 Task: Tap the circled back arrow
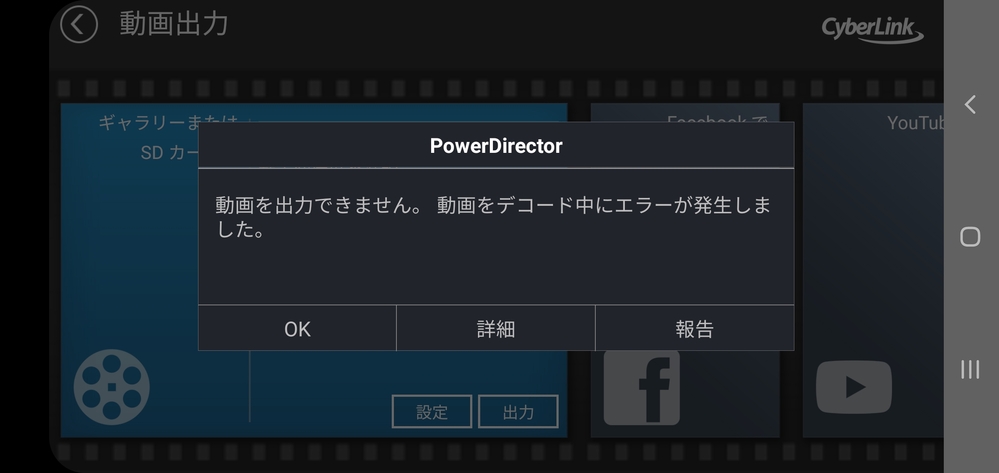[x=79, y=25]
